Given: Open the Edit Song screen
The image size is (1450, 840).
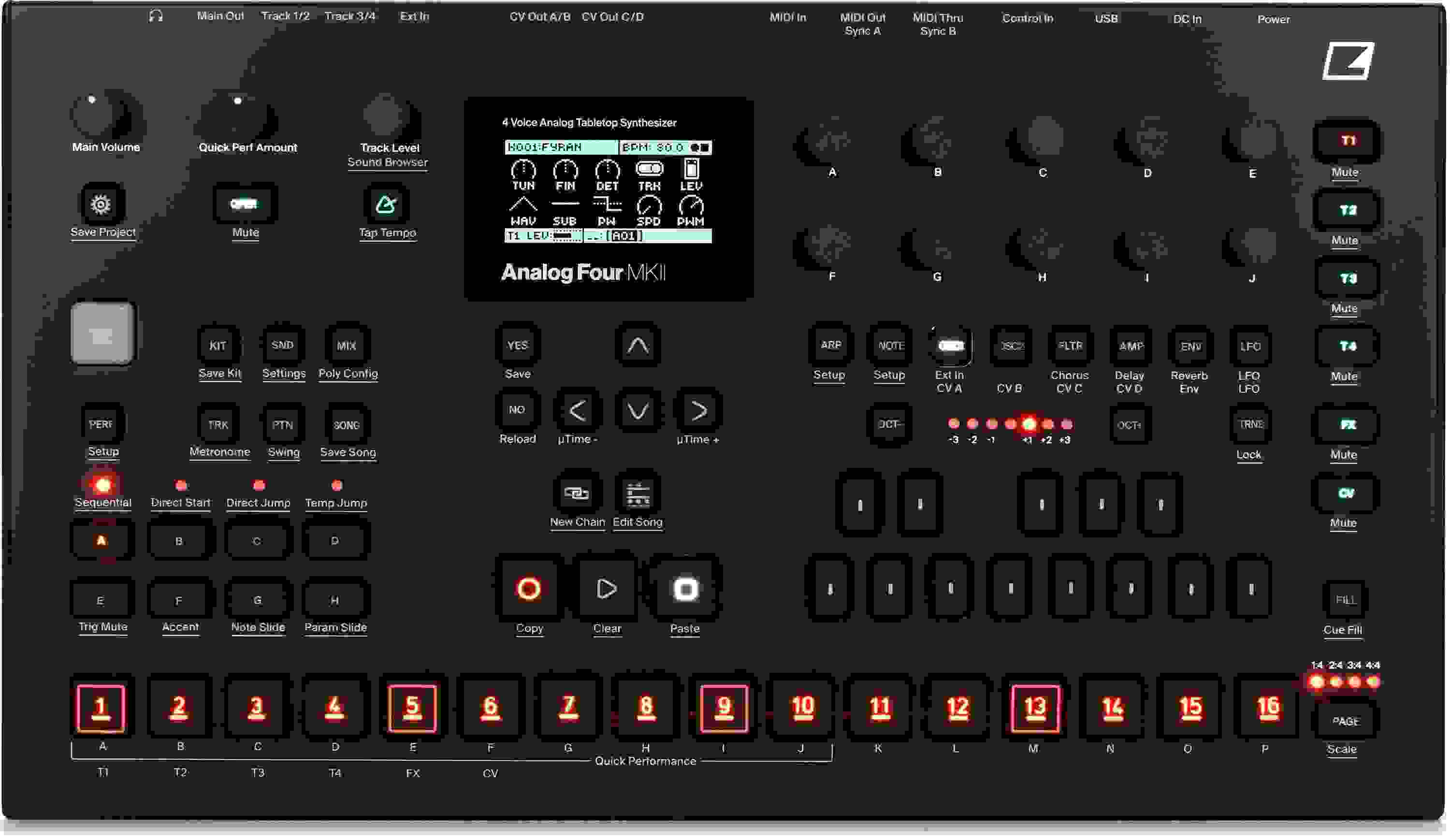Looking at the screenshot, I should click(638, 493).
